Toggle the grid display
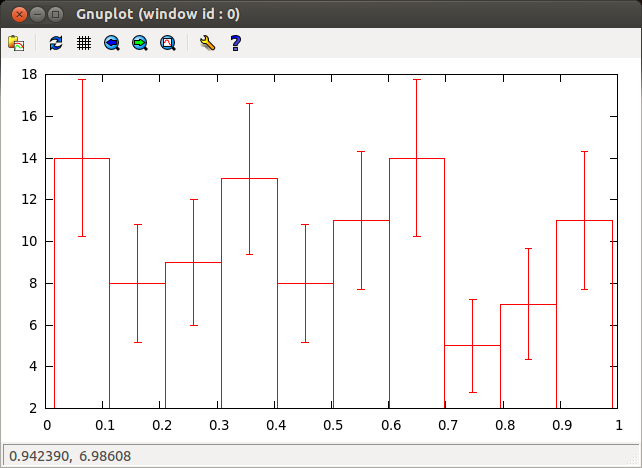 coord(84,43)
